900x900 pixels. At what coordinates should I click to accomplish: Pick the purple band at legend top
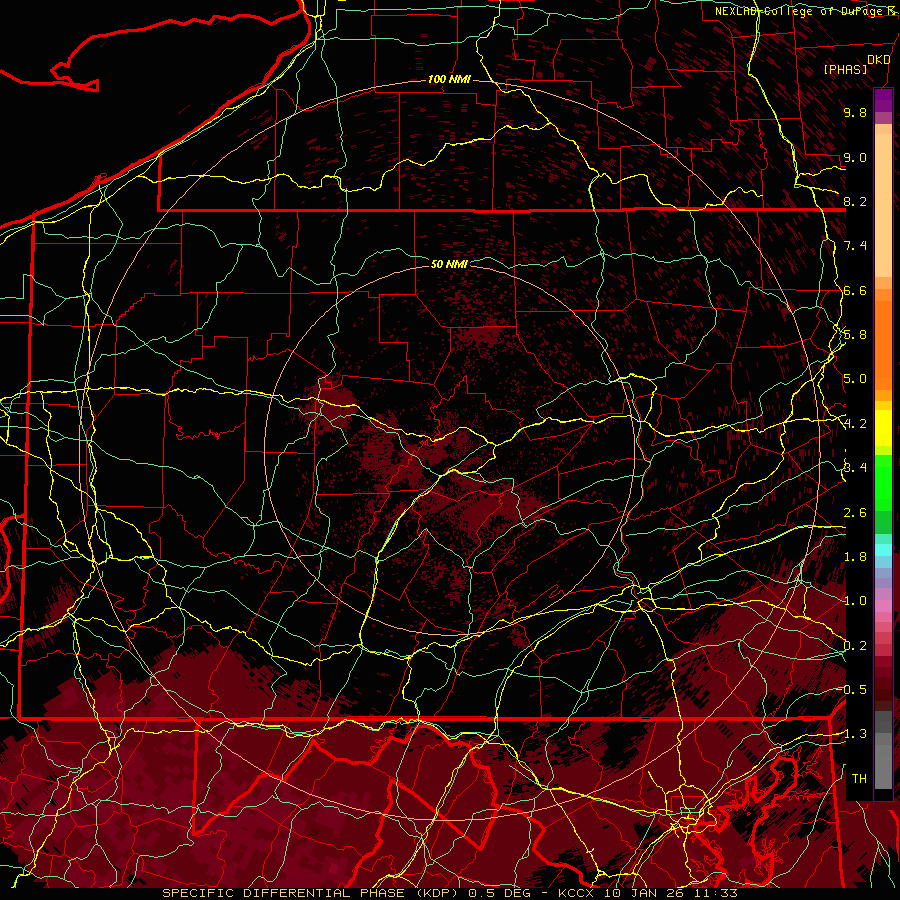pyautogui.click(x=883, y=100)
